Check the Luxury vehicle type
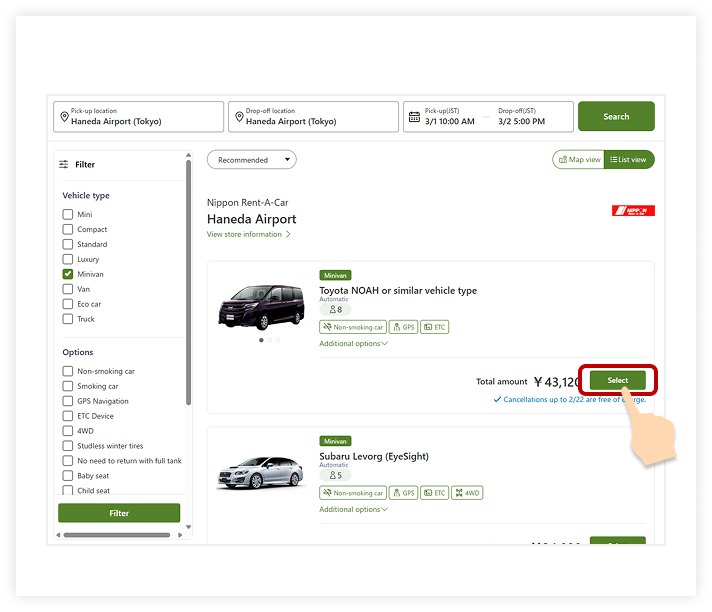This screenshot has width=712, height=612. pyautogui.click(x=68, y=259)
